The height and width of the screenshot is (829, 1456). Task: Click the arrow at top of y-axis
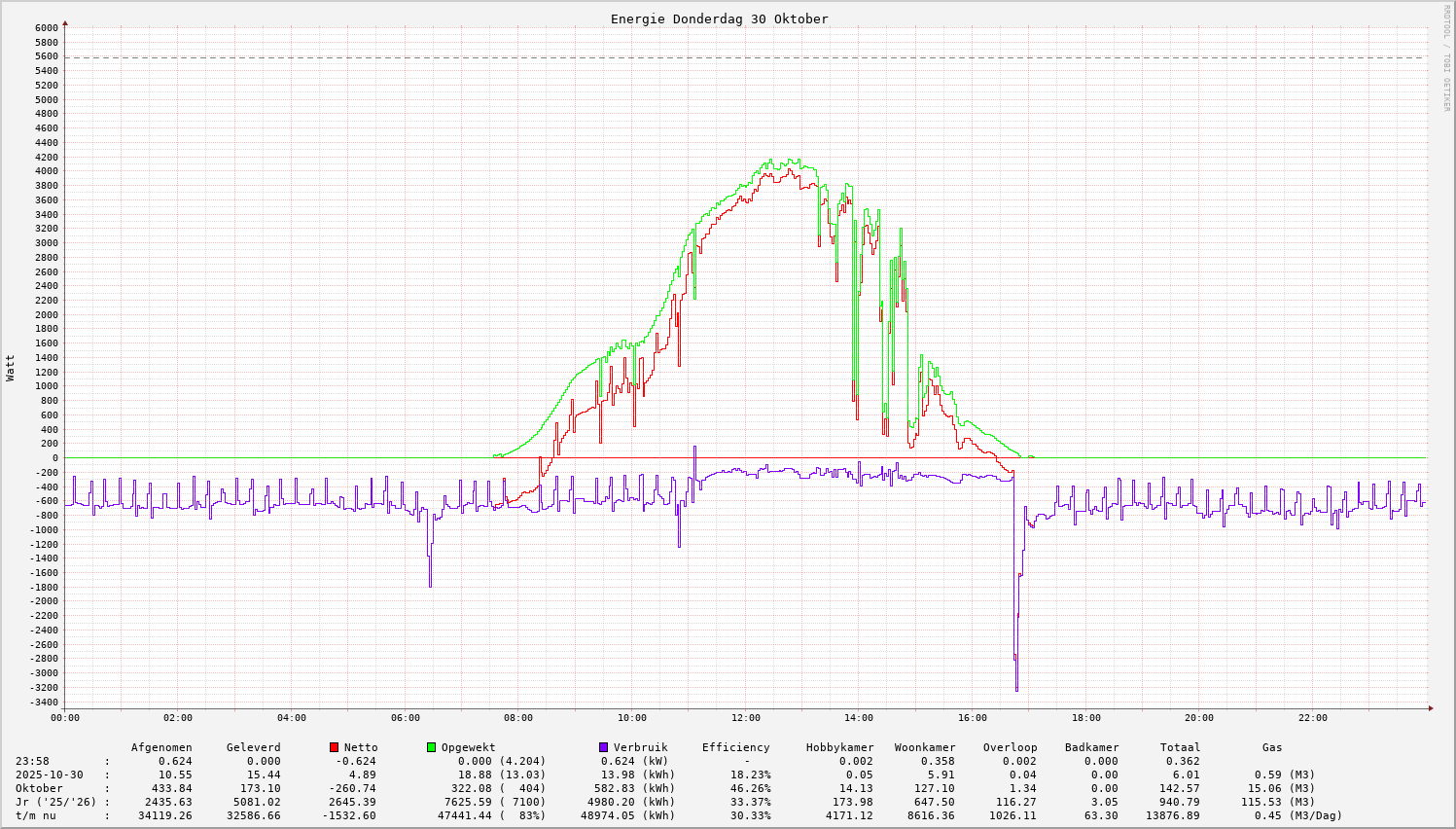coord(65,22)
